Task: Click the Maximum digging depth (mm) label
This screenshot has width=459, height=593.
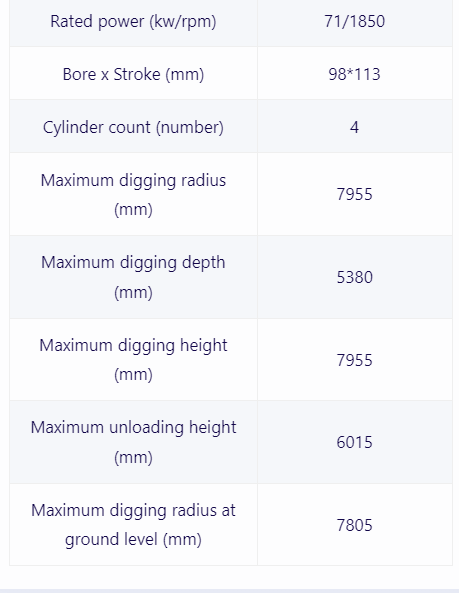Action: (133, 277)
